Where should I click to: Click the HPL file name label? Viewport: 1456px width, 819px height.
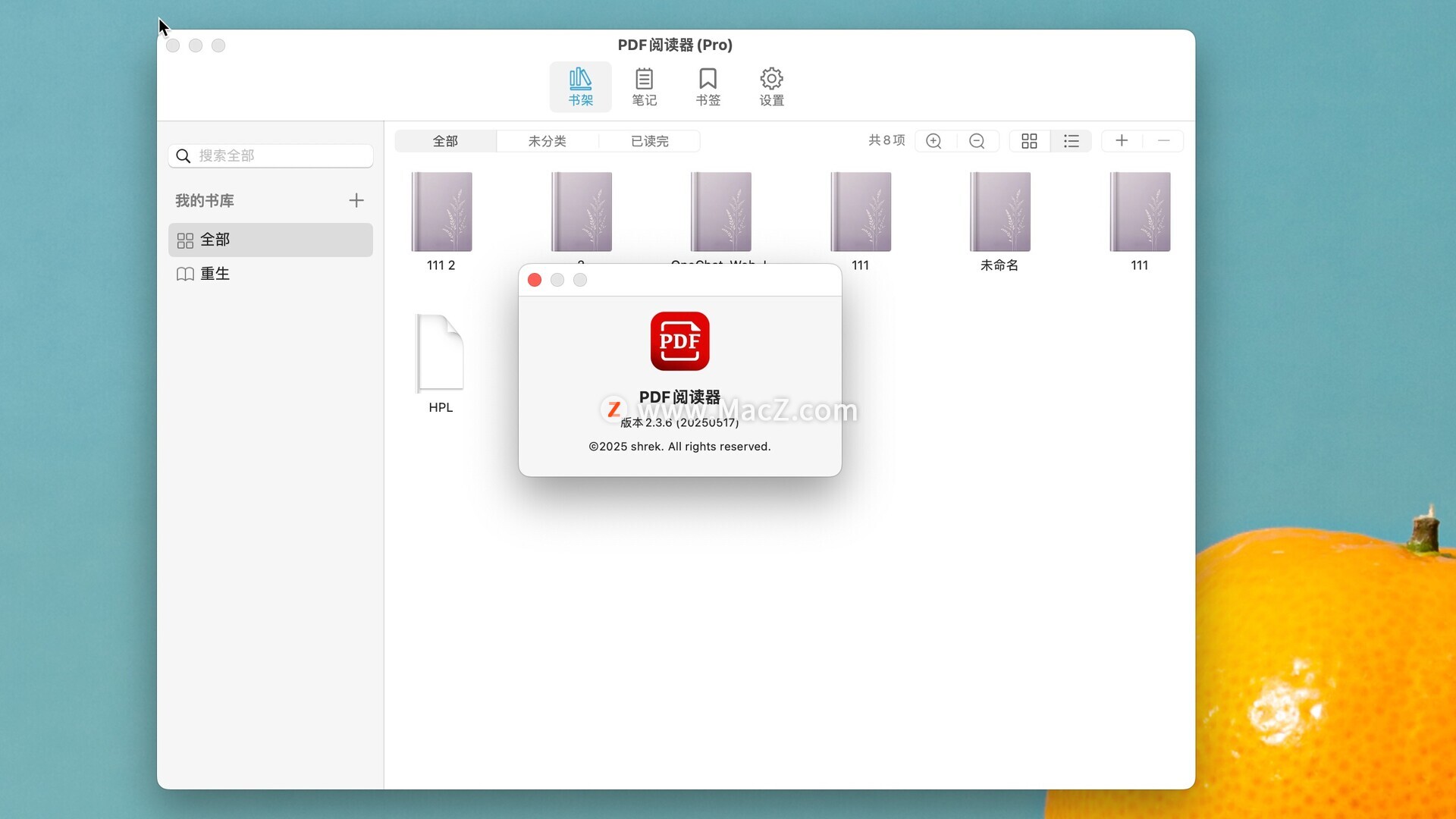point(441,407)
